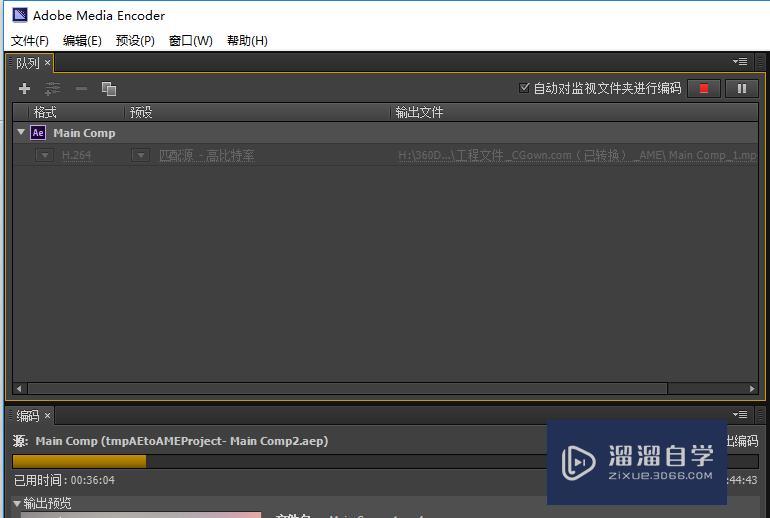Click the orange encoding progress bar

tap(80, 461)
